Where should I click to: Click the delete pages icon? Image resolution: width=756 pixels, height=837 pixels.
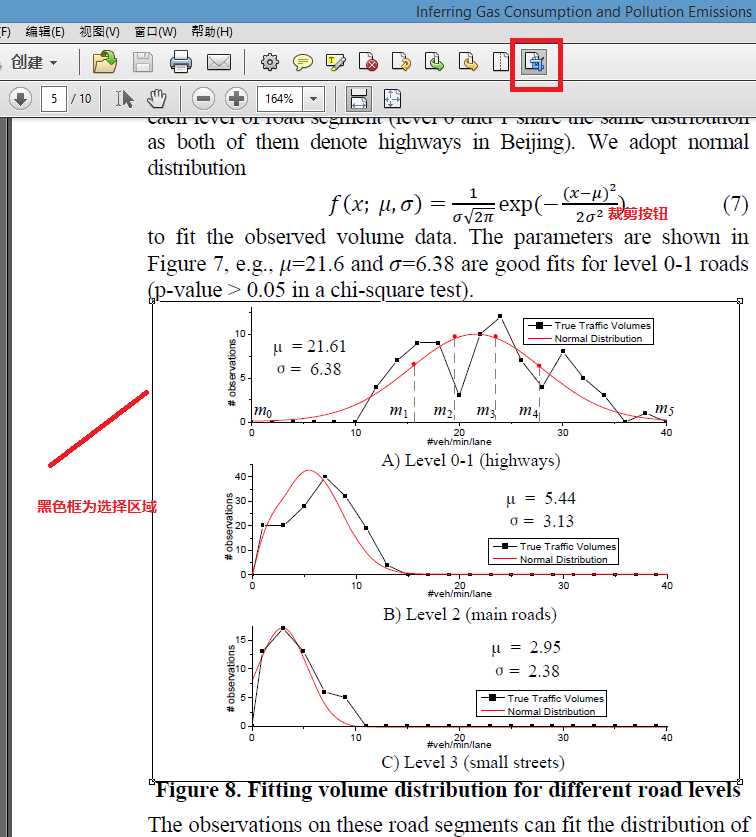368,62
